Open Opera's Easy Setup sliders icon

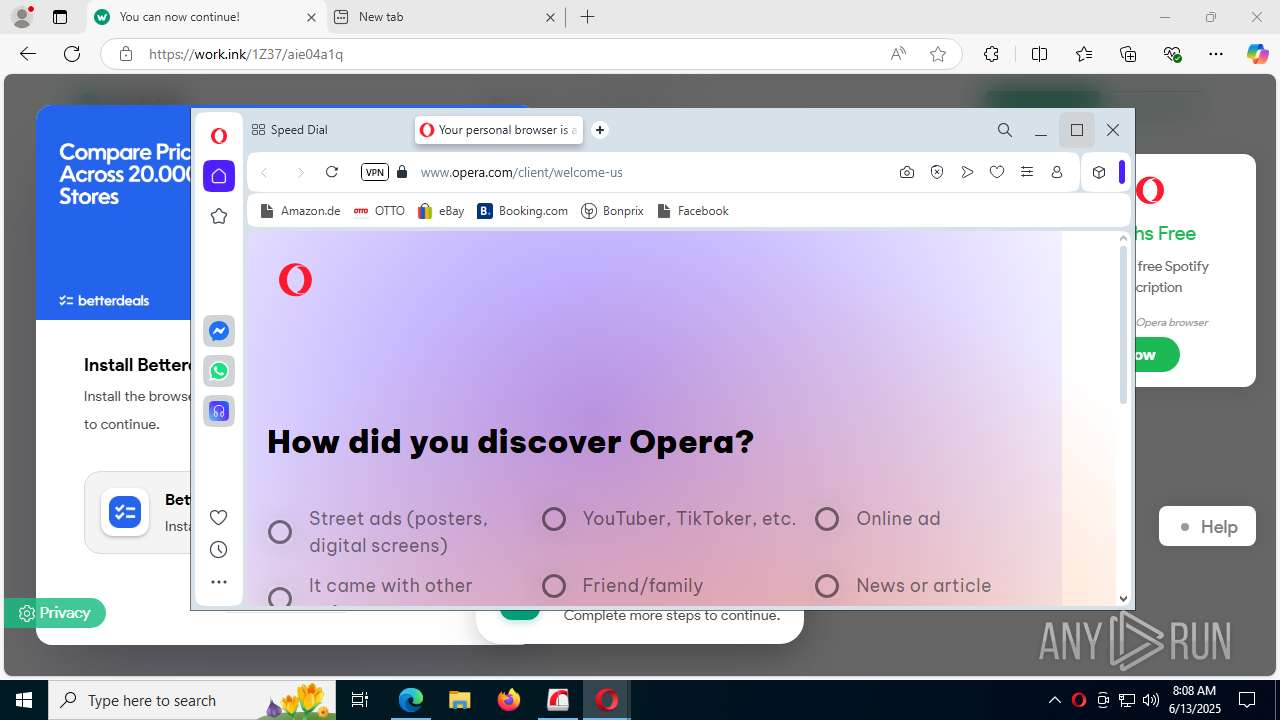pyautogui.click(x=1027, y=172)
